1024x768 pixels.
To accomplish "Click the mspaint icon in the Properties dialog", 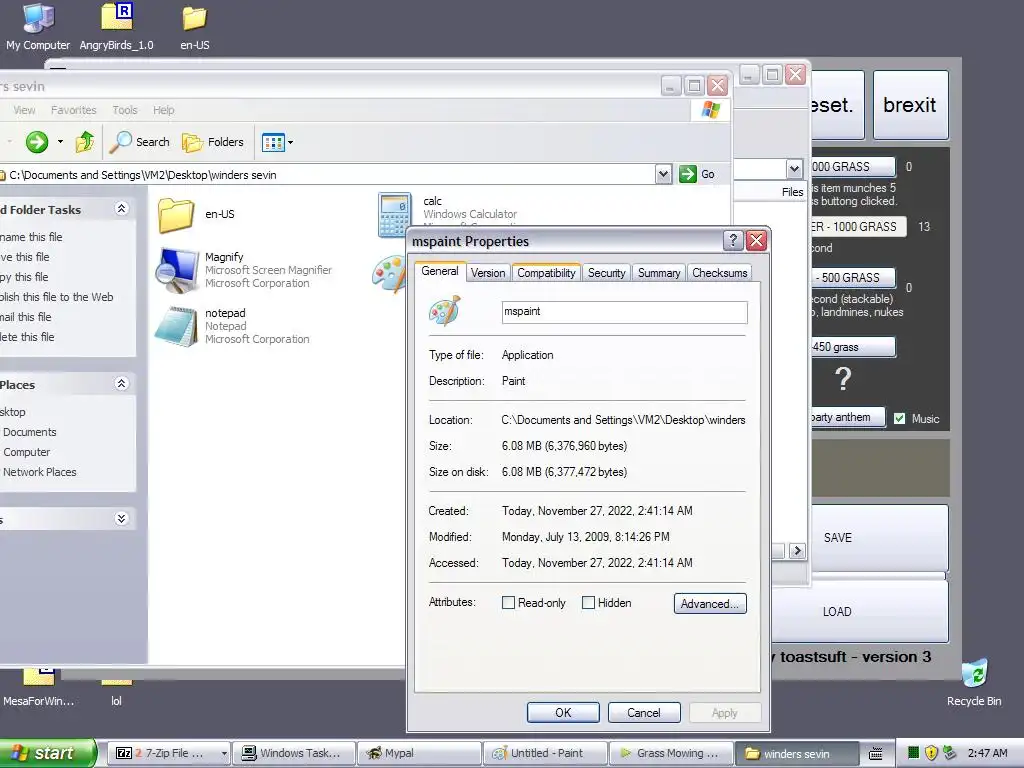I will 445,311.
